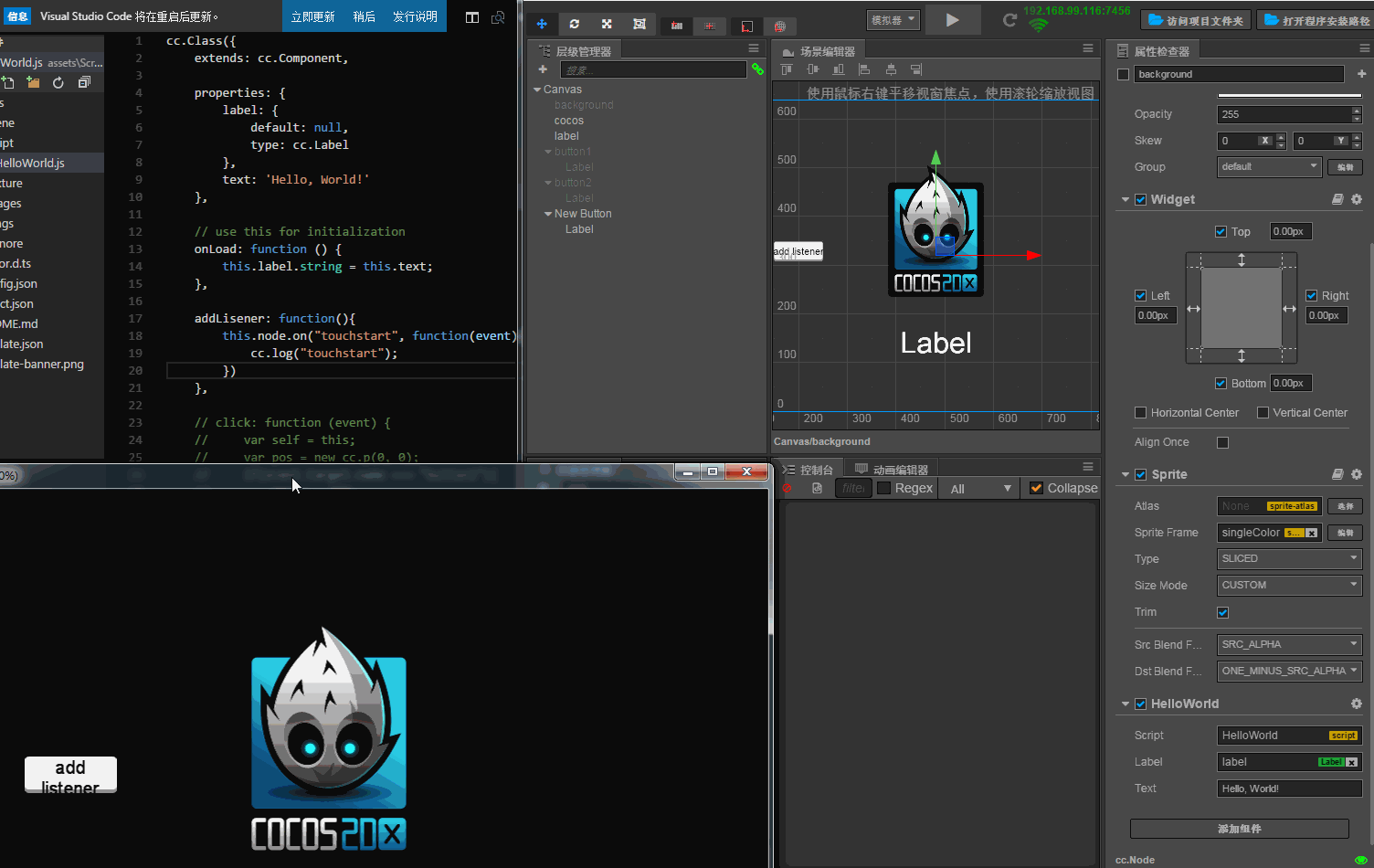Open the Dst Blend Factor dropdown
This screenshot has width=1374, height=868.
pyautogui.click(x=1289, y=671)
